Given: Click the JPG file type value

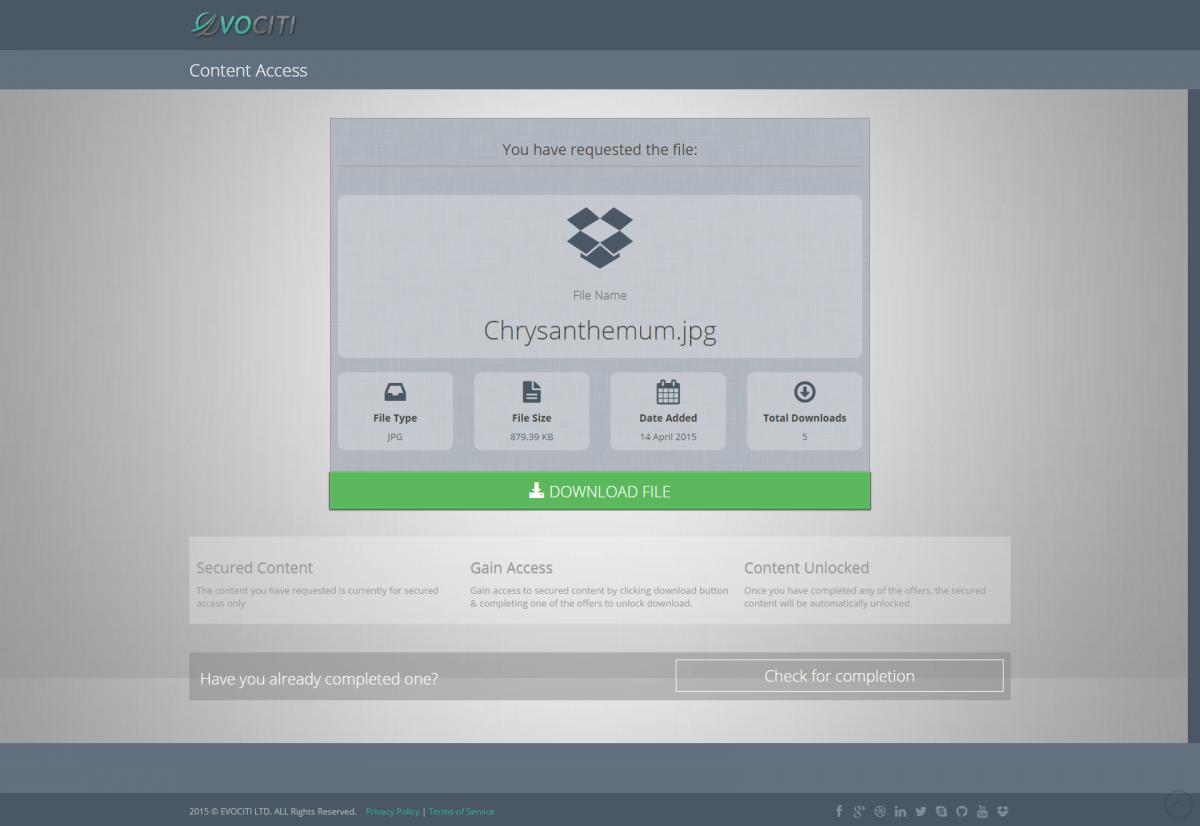Looking at the screenshot, I should (x=395, y=437).
